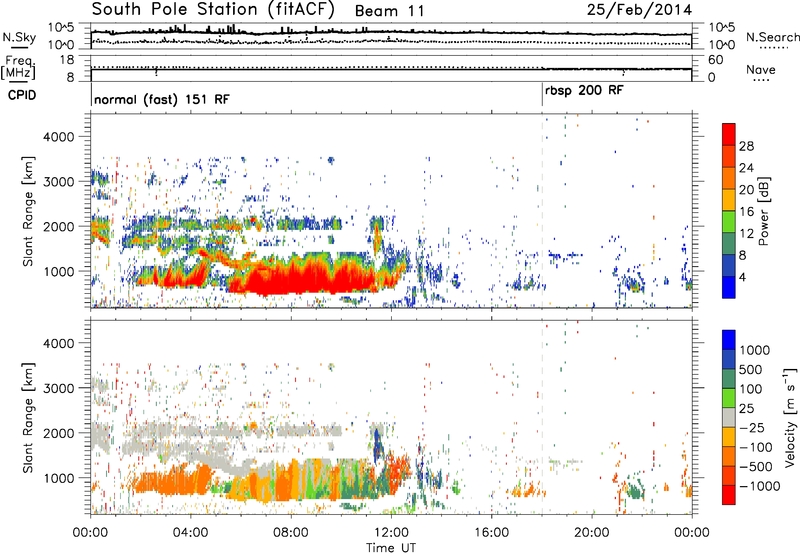Select the "Freq. [MHz]" axis label
This screenshot has width=800, height=554.
click(x=19, y=68)
